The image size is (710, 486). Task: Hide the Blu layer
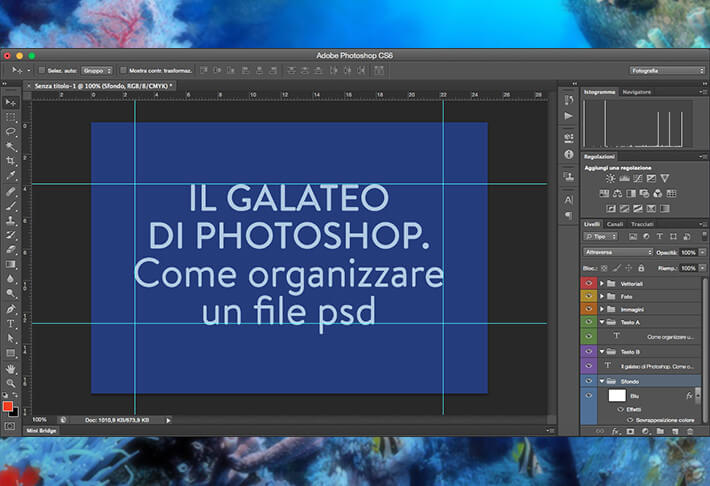coord(589,396)
